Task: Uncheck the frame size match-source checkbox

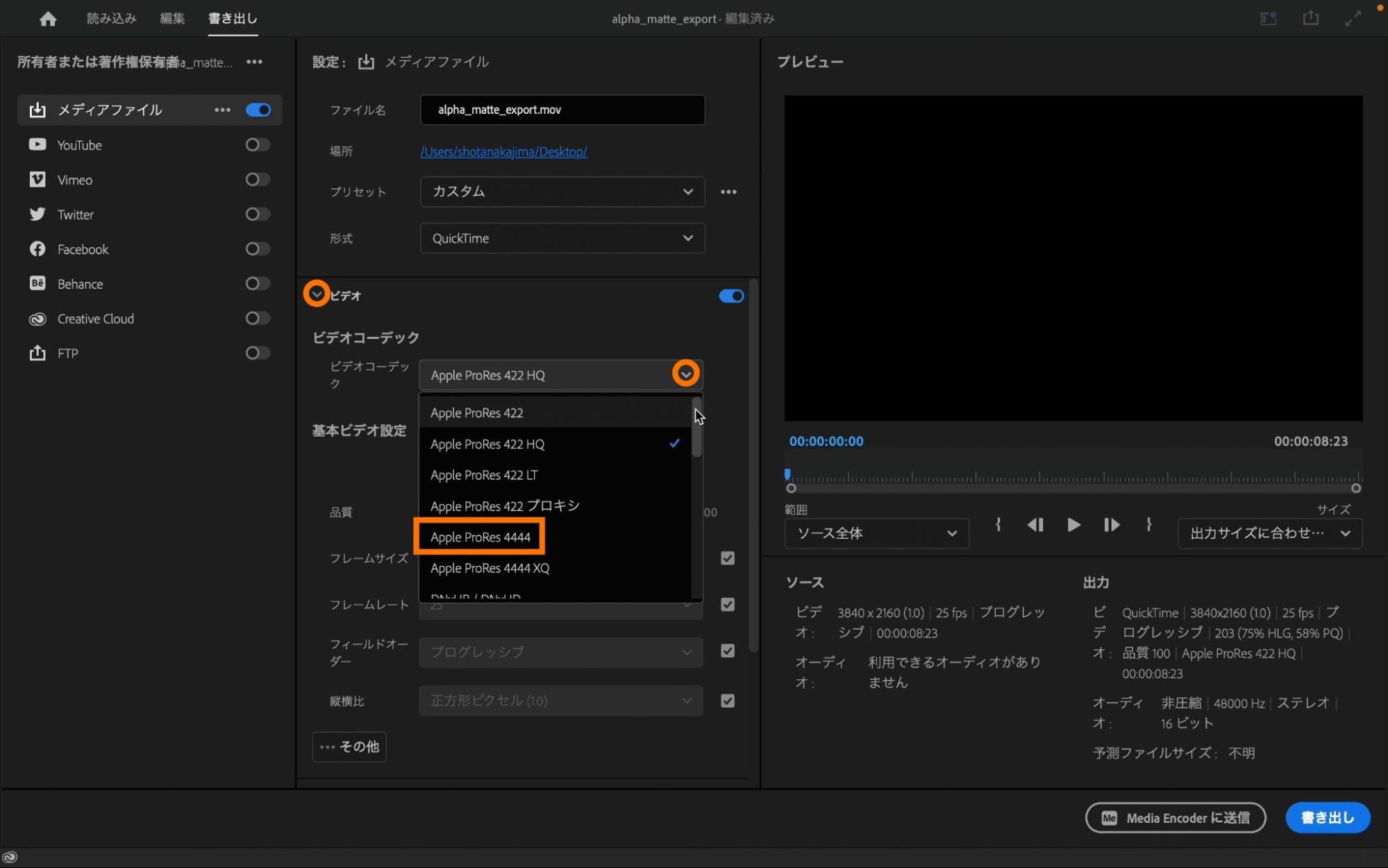Action: (x=727, y=558)
